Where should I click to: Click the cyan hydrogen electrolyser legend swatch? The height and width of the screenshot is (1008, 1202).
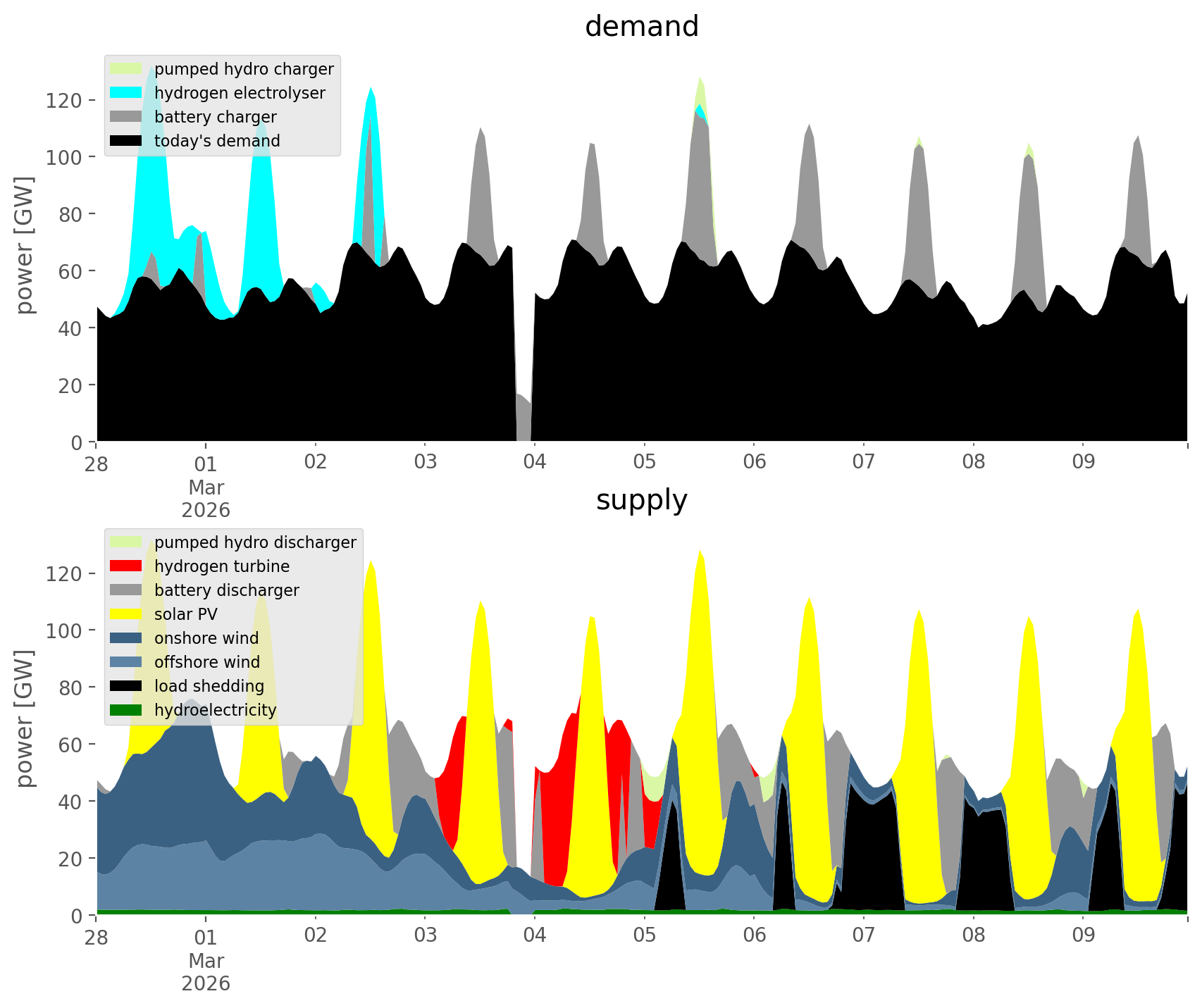(x=126, y=93)
